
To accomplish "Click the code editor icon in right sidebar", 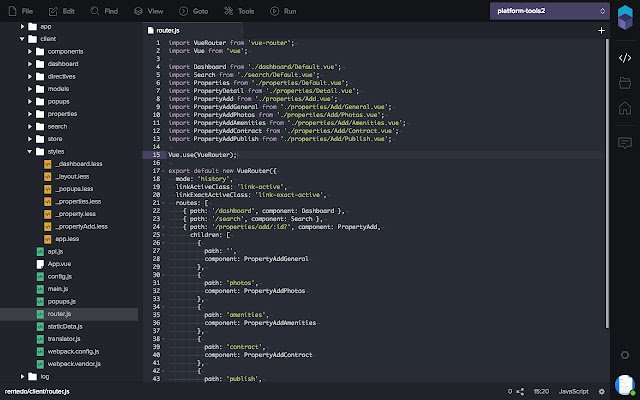I will [625, 58].
